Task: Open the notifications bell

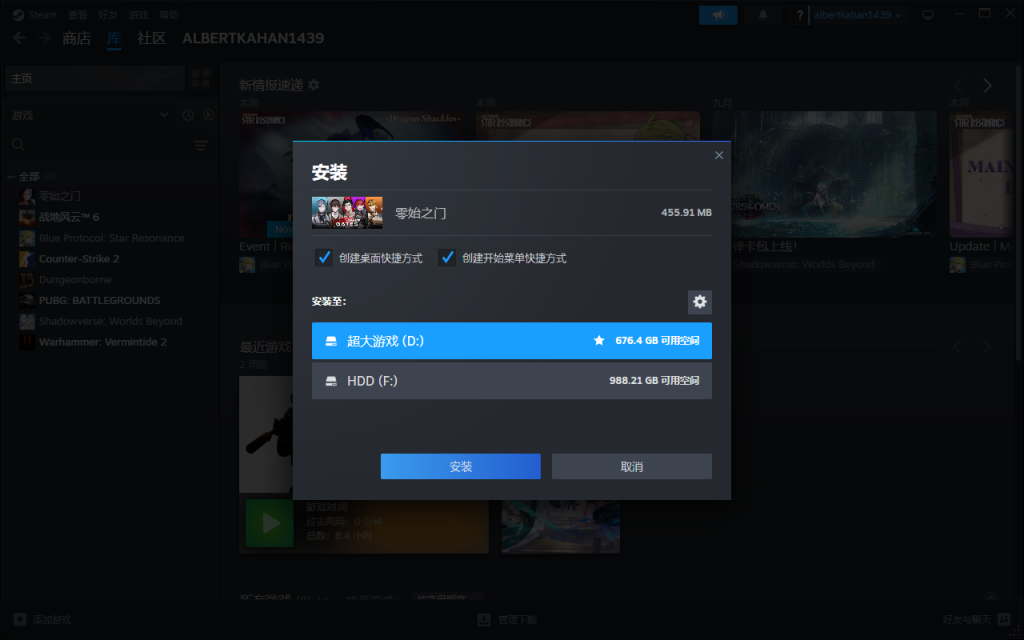Action: click(x=764, y=15)
